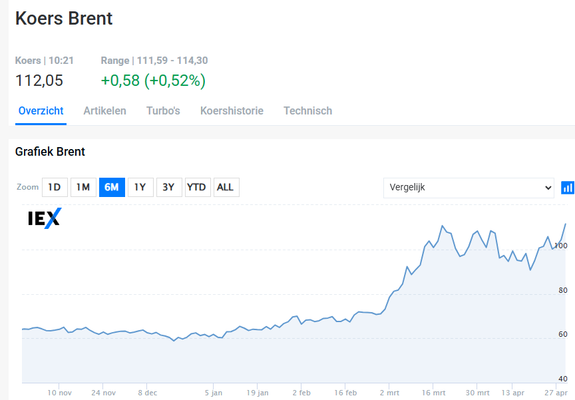Select the YTD zoom range

coord(198,187)
